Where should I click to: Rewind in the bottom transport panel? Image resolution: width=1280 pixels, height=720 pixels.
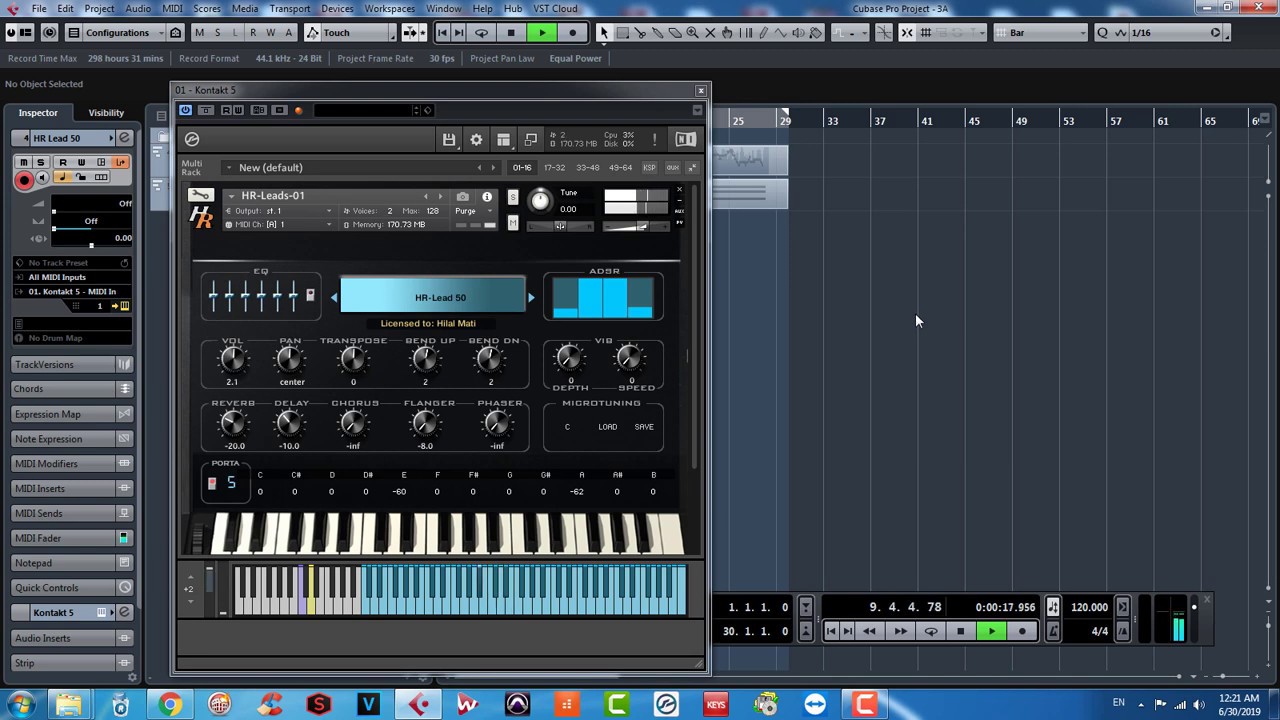click(x=869, y=631)
